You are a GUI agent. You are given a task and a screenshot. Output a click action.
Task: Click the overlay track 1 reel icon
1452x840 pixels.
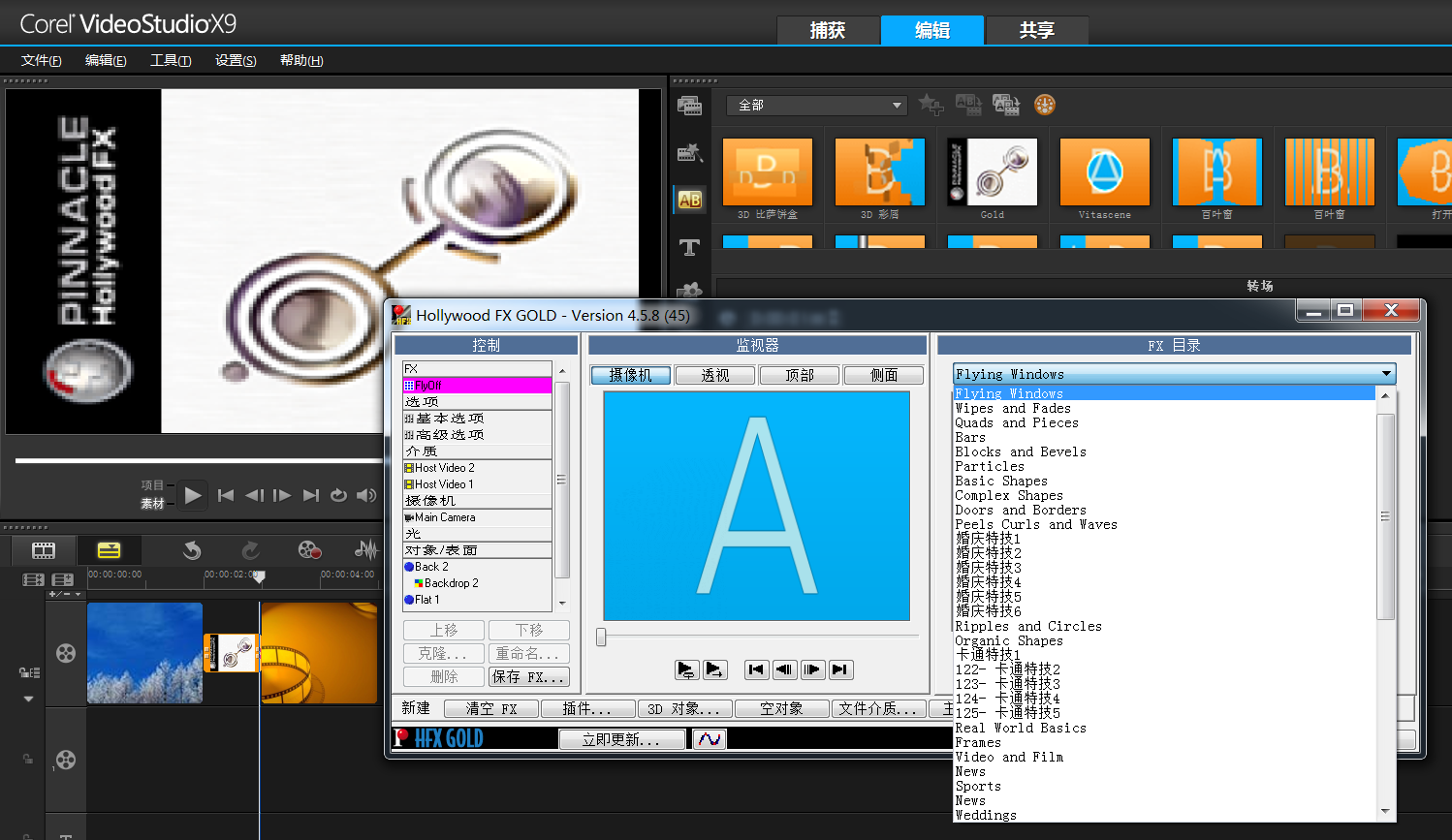[66, 760]
